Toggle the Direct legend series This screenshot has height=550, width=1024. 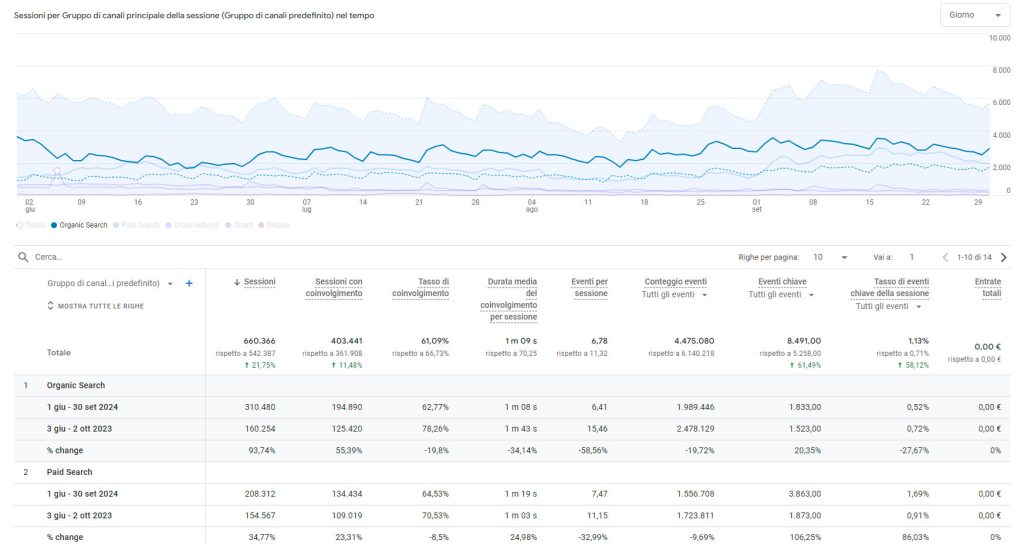pyautogui.click(x=238, y=225)
